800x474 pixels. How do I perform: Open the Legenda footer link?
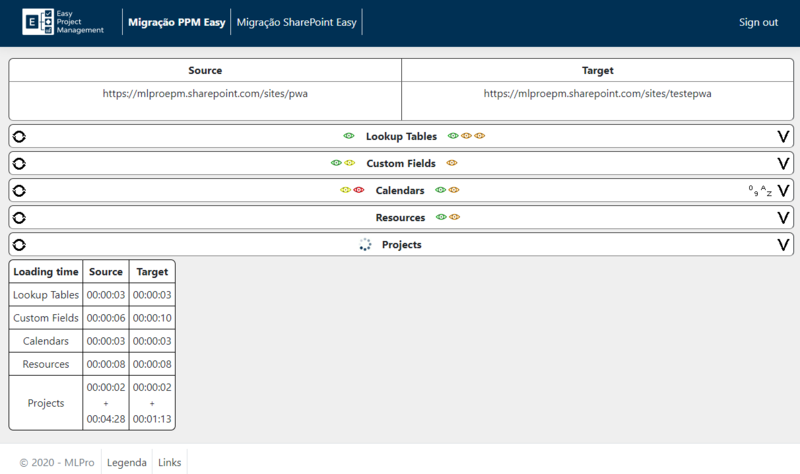[127, 462]
